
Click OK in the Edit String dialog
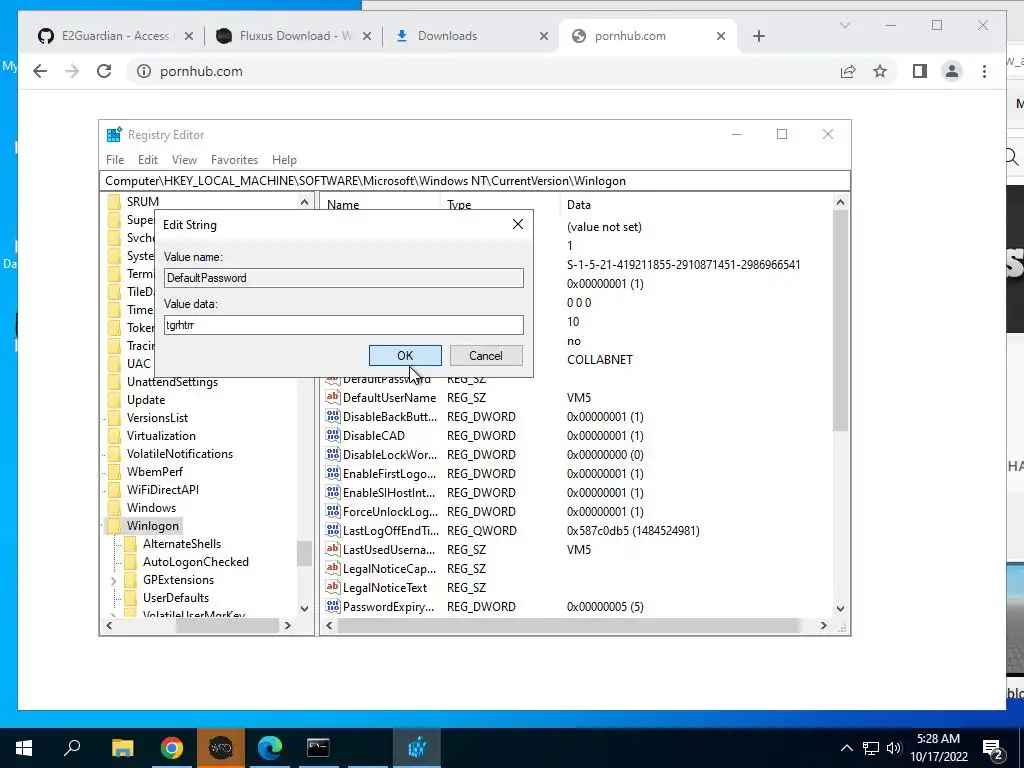pyautogui.click(x=405, y=355)
